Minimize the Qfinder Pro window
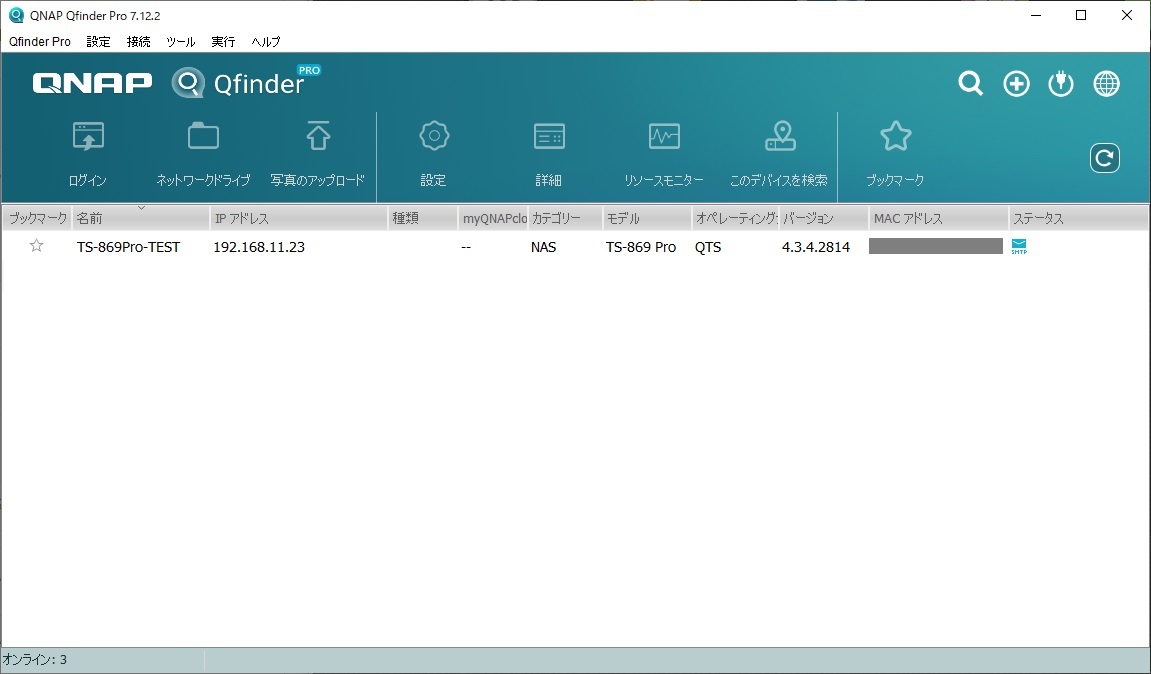The image size is (1151, 674). click(x=1036, y=15)
